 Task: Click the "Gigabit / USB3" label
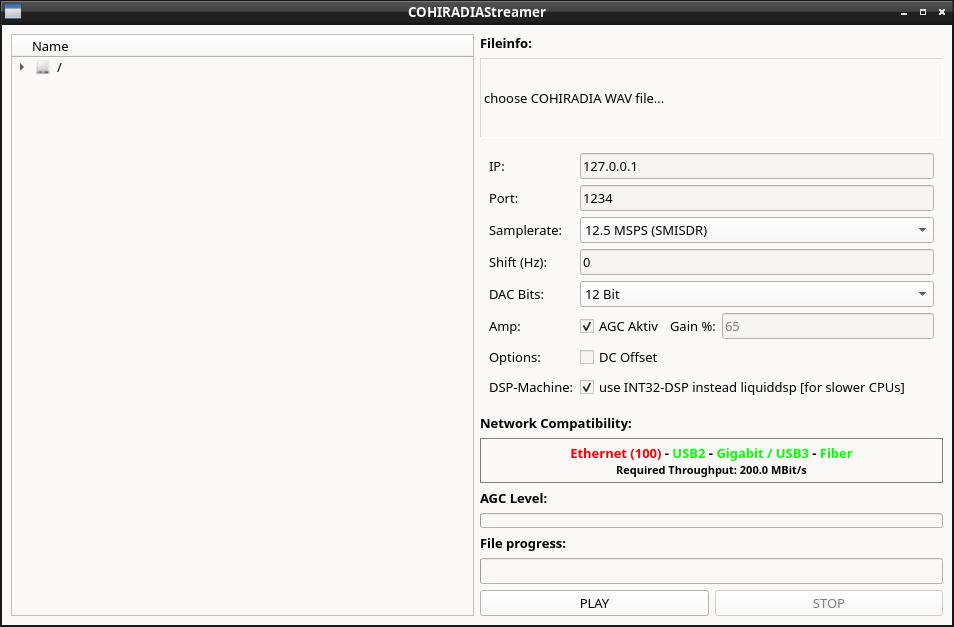click(x=762, y=453)
